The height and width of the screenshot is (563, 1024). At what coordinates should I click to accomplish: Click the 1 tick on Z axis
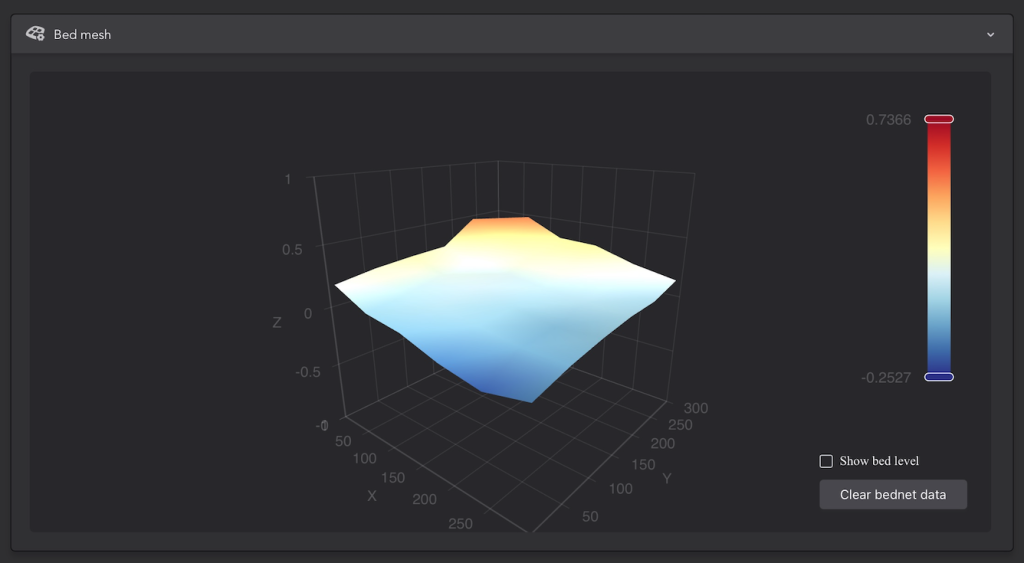point(288,179)
